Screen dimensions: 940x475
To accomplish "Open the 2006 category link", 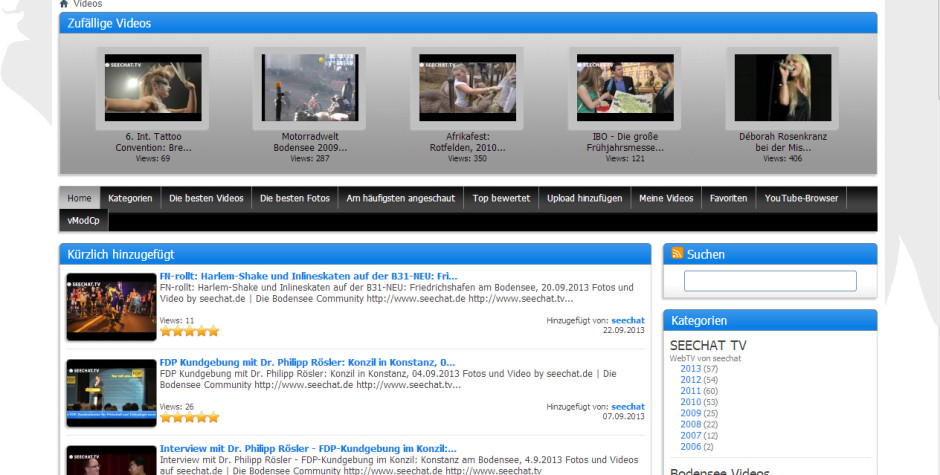I will [x=691, y=447].
